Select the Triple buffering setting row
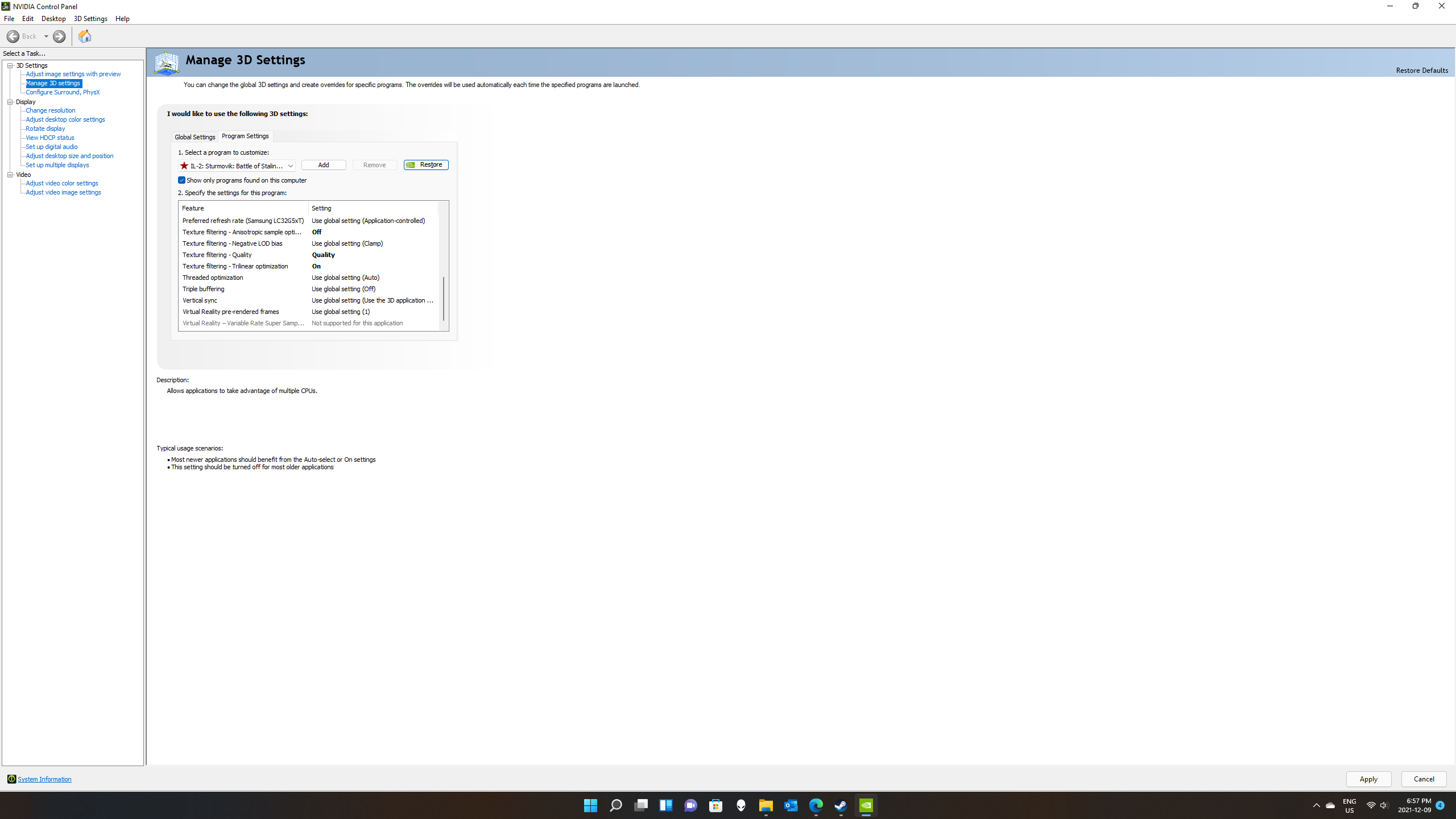1456x819 pixels. [309, 289]
